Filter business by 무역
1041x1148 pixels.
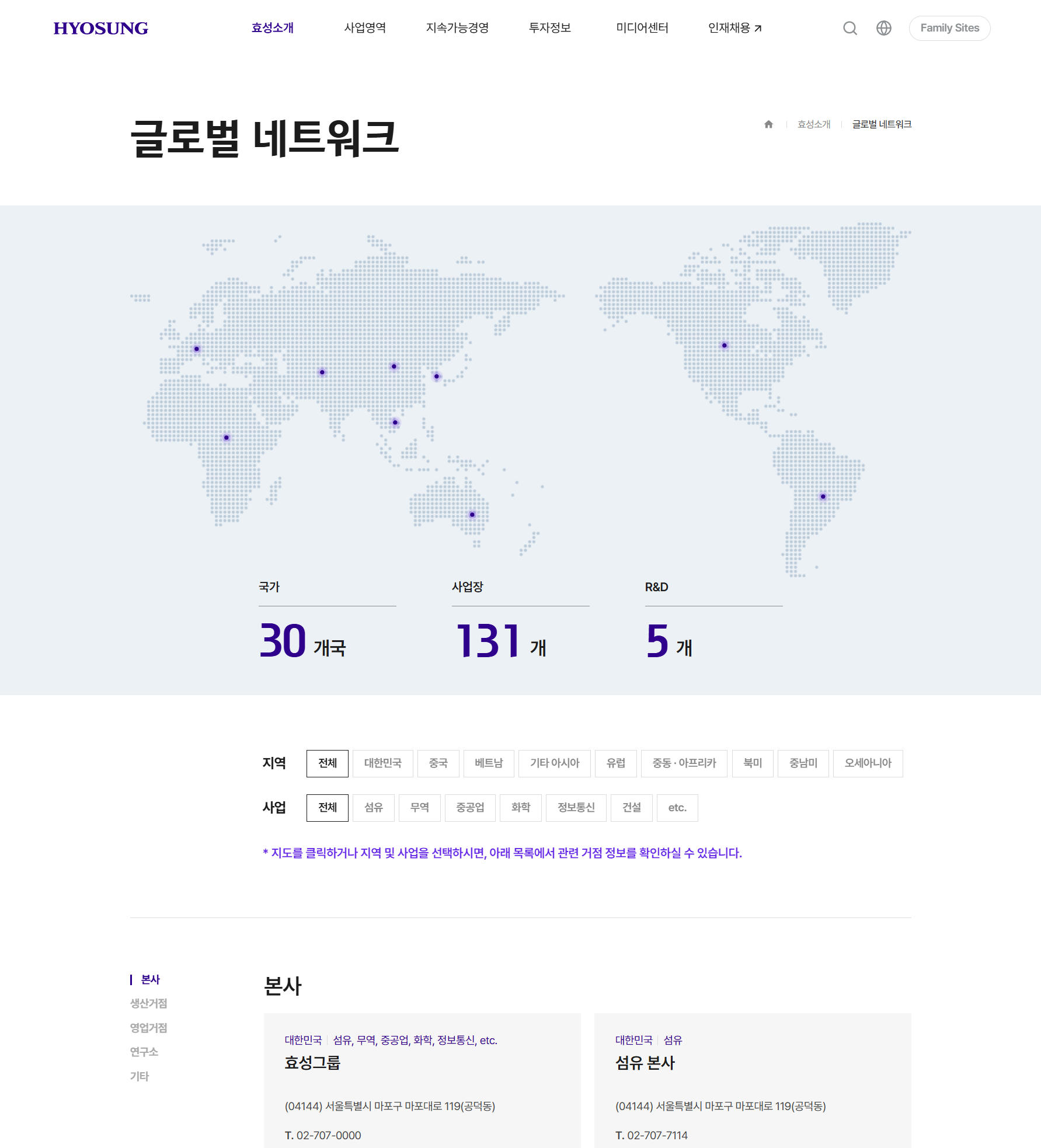click(420, 808)
